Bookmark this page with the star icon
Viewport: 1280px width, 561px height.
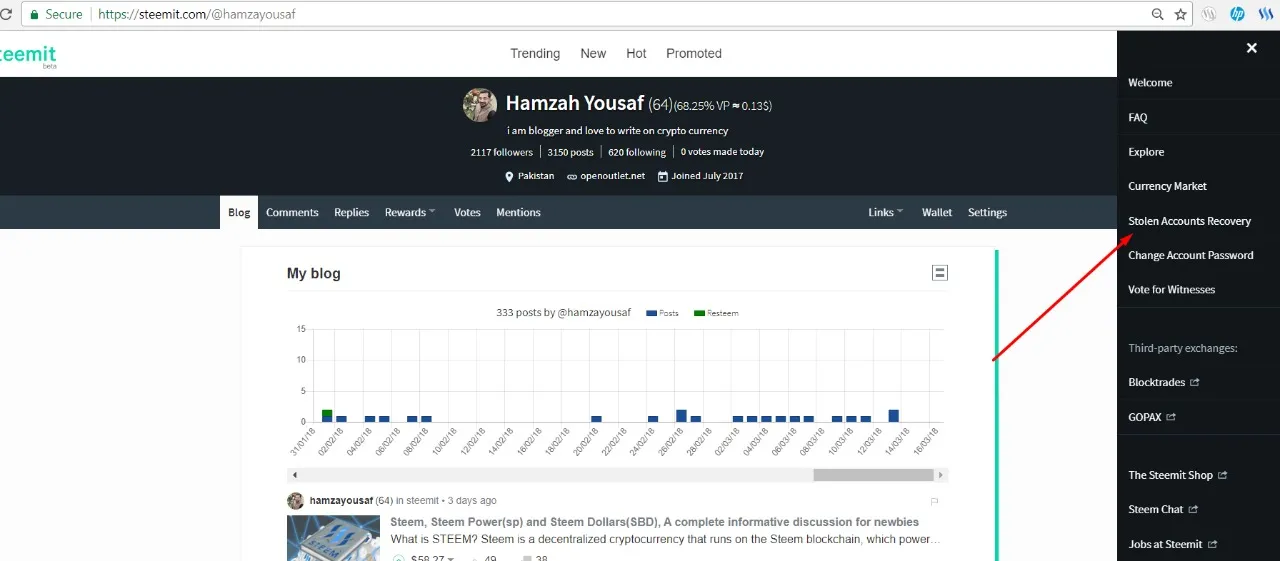point(1181,15)
